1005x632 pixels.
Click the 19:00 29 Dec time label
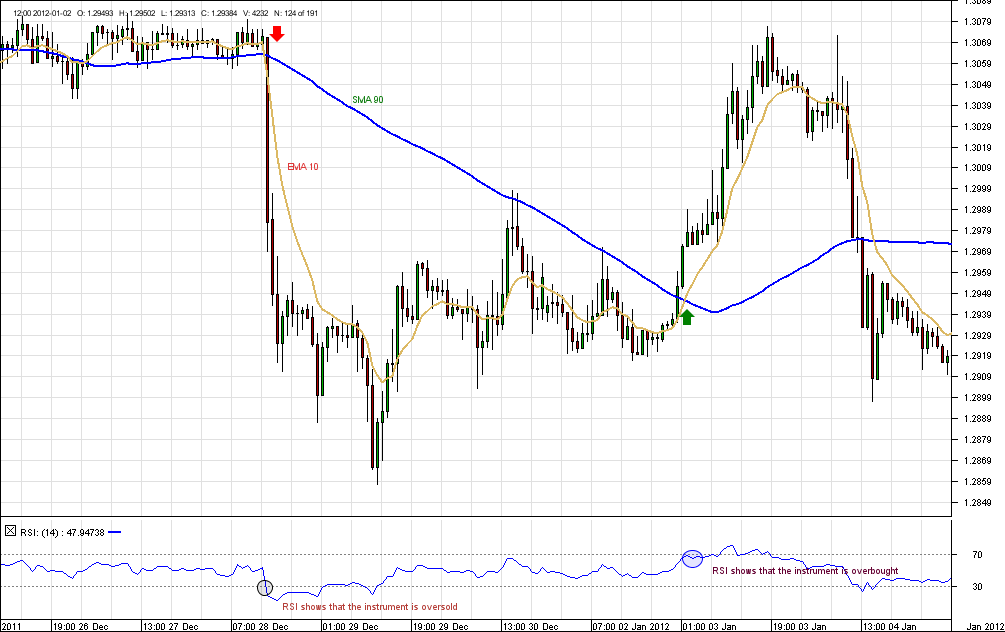pos(440,626)
